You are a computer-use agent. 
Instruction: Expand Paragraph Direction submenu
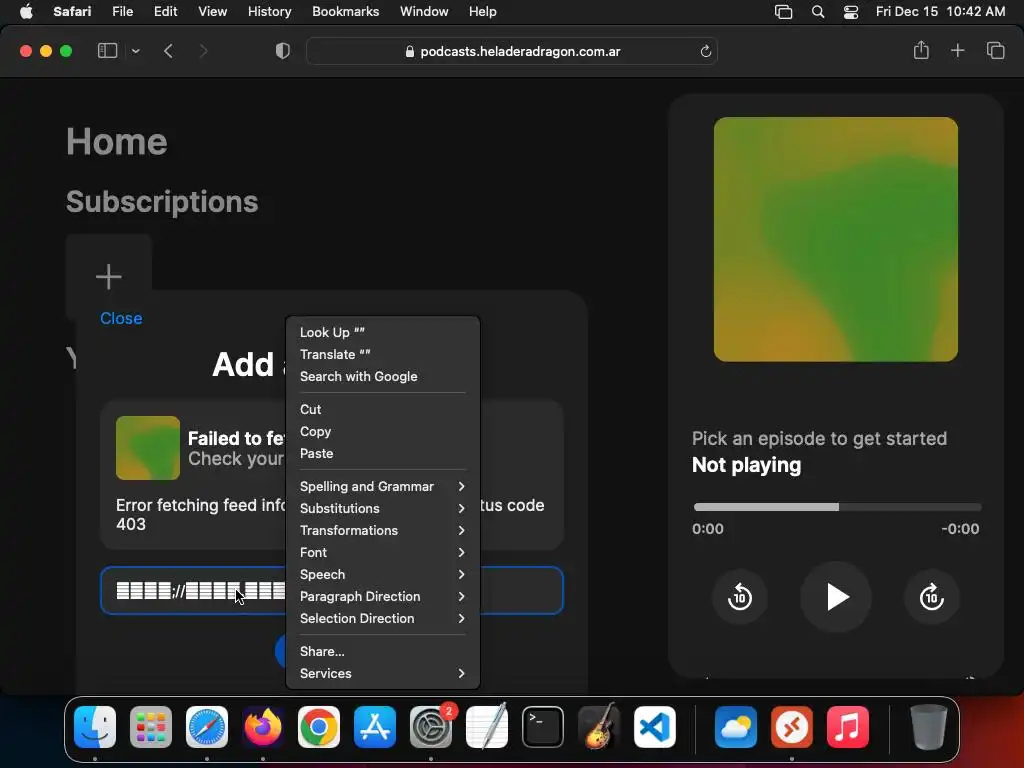(383, 596)
